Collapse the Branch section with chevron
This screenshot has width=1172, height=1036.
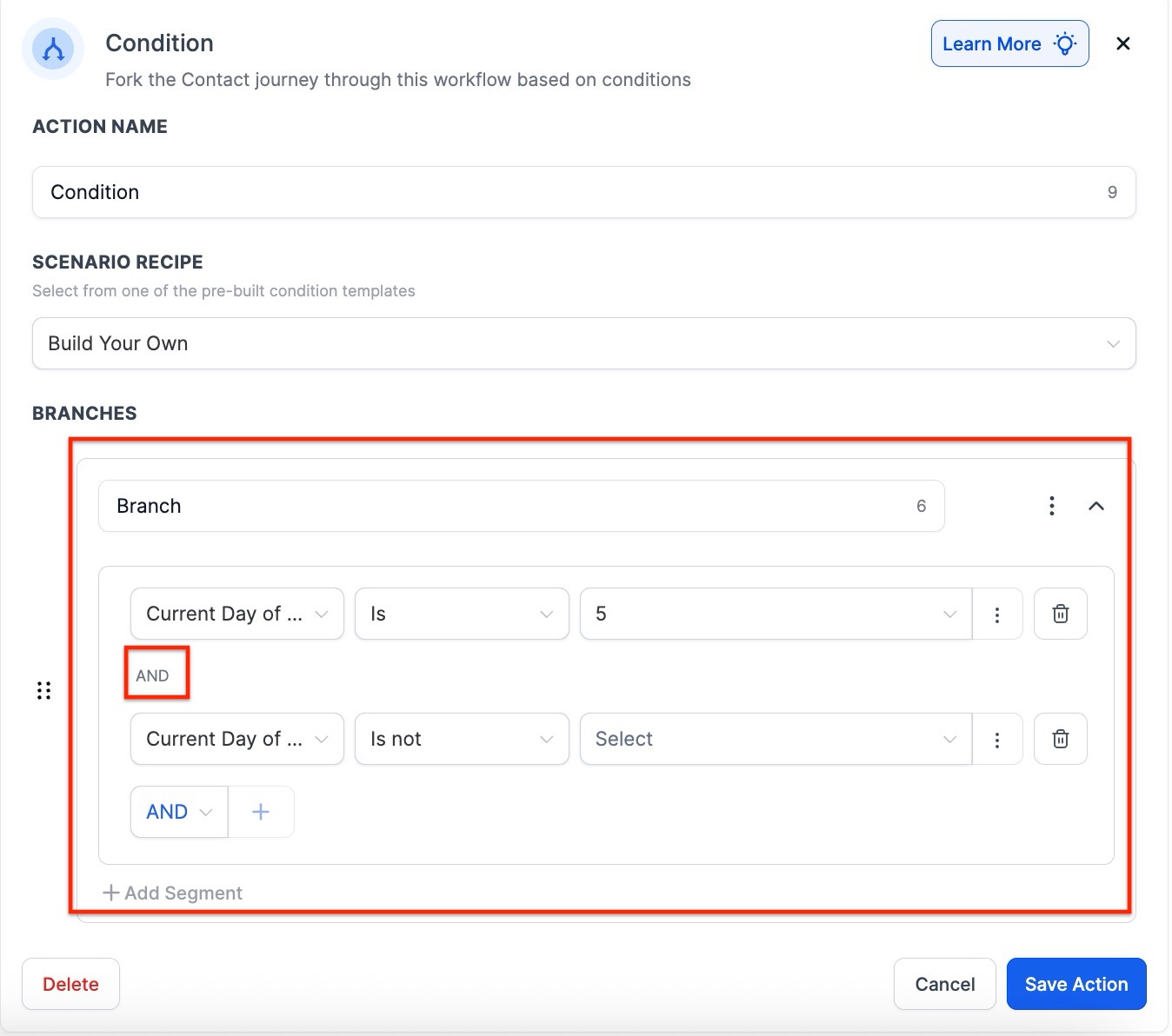click(x=1095, y=506)
